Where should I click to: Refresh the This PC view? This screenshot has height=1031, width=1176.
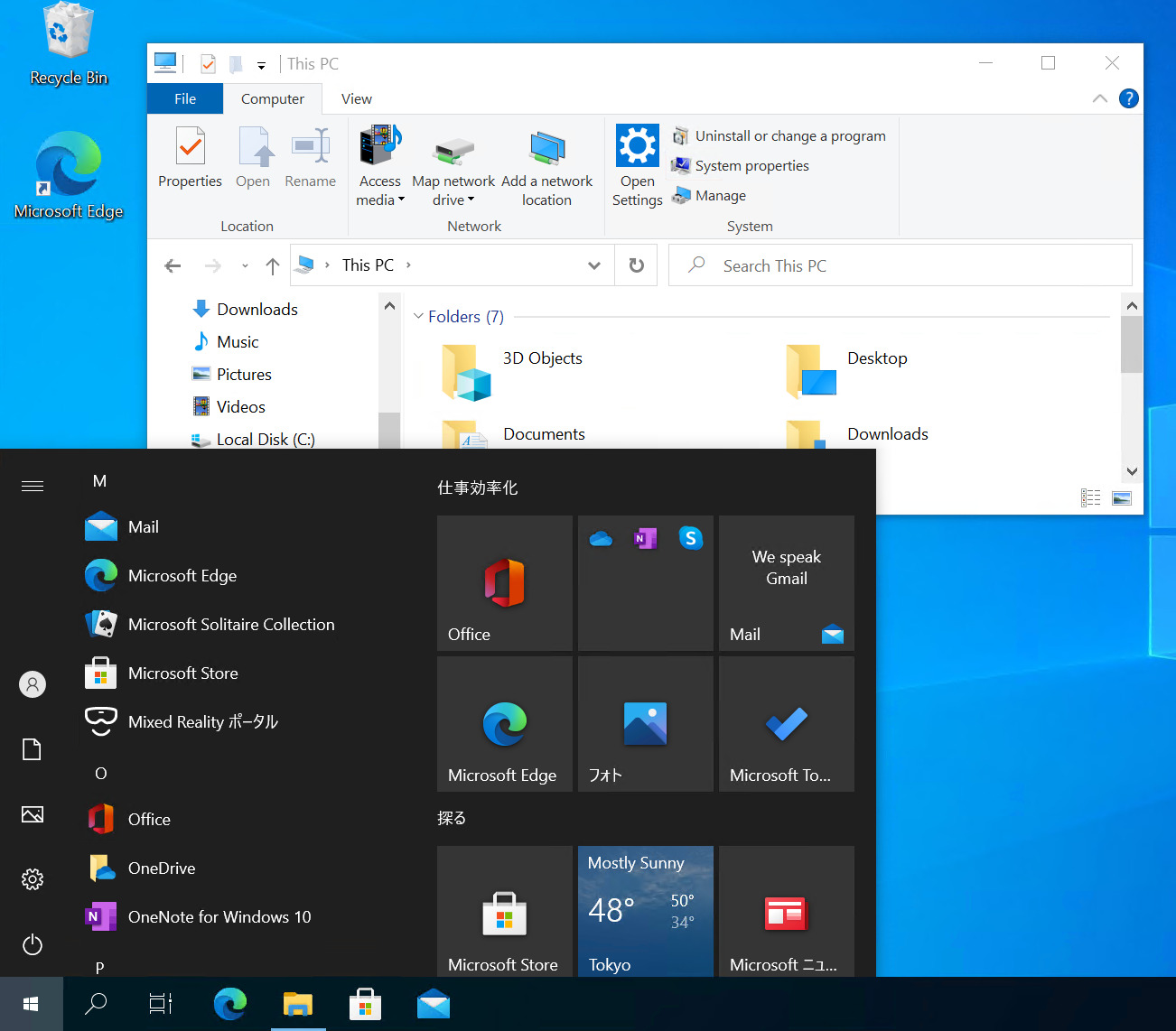tap(637, 265)
